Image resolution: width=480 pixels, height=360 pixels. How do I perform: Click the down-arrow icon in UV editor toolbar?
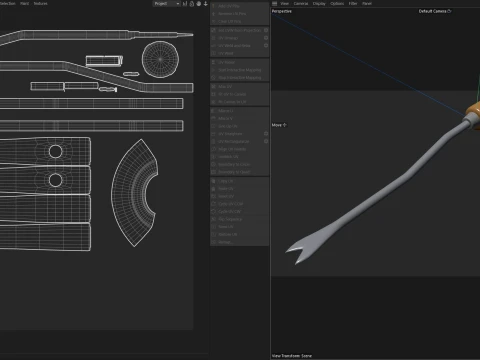click(206, 4)
